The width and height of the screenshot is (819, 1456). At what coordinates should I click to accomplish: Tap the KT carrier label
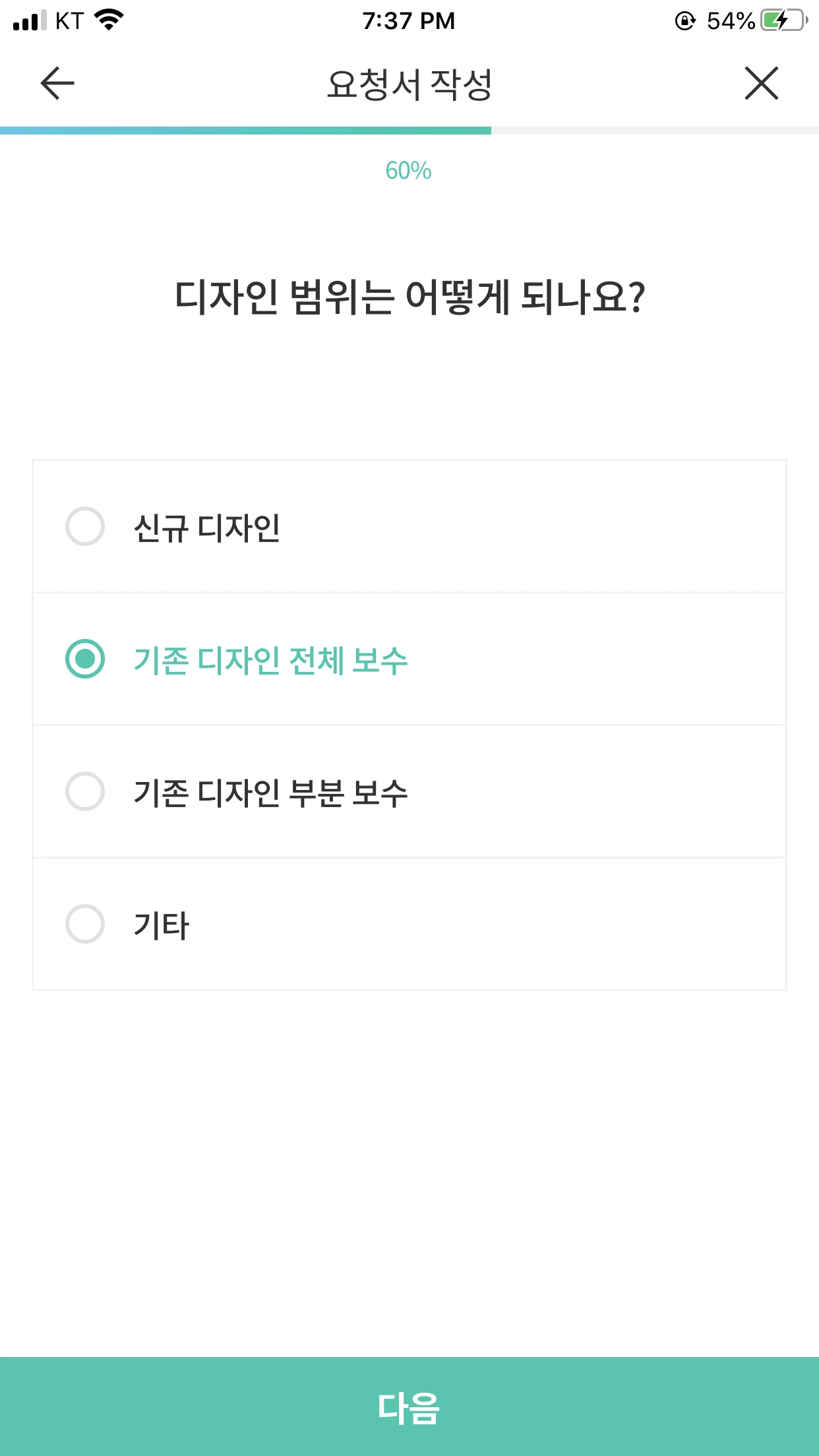pos(69,21)
